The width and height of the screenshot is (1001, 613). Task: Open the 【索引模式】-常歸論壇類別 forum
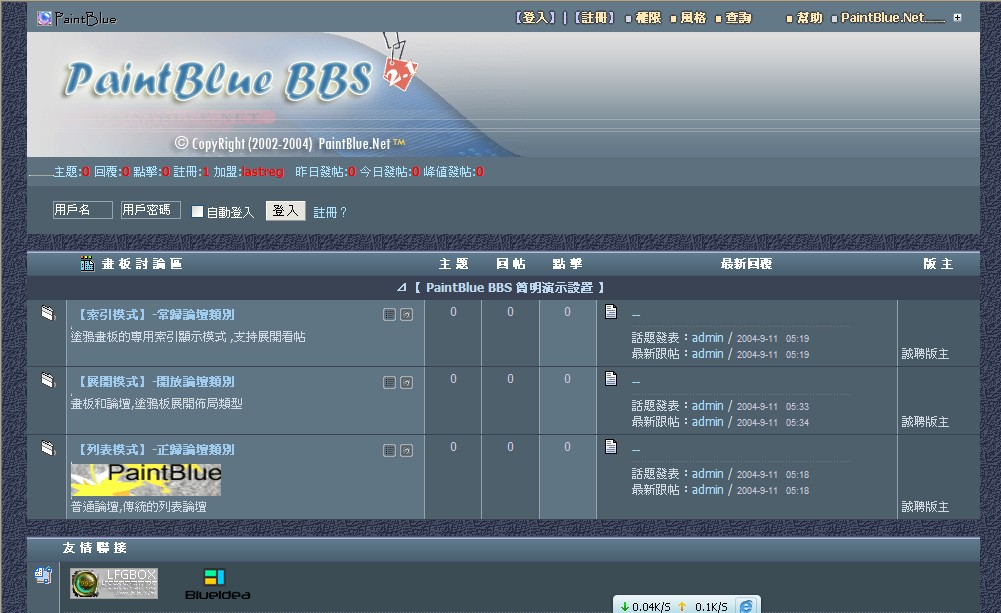(154, 314)
